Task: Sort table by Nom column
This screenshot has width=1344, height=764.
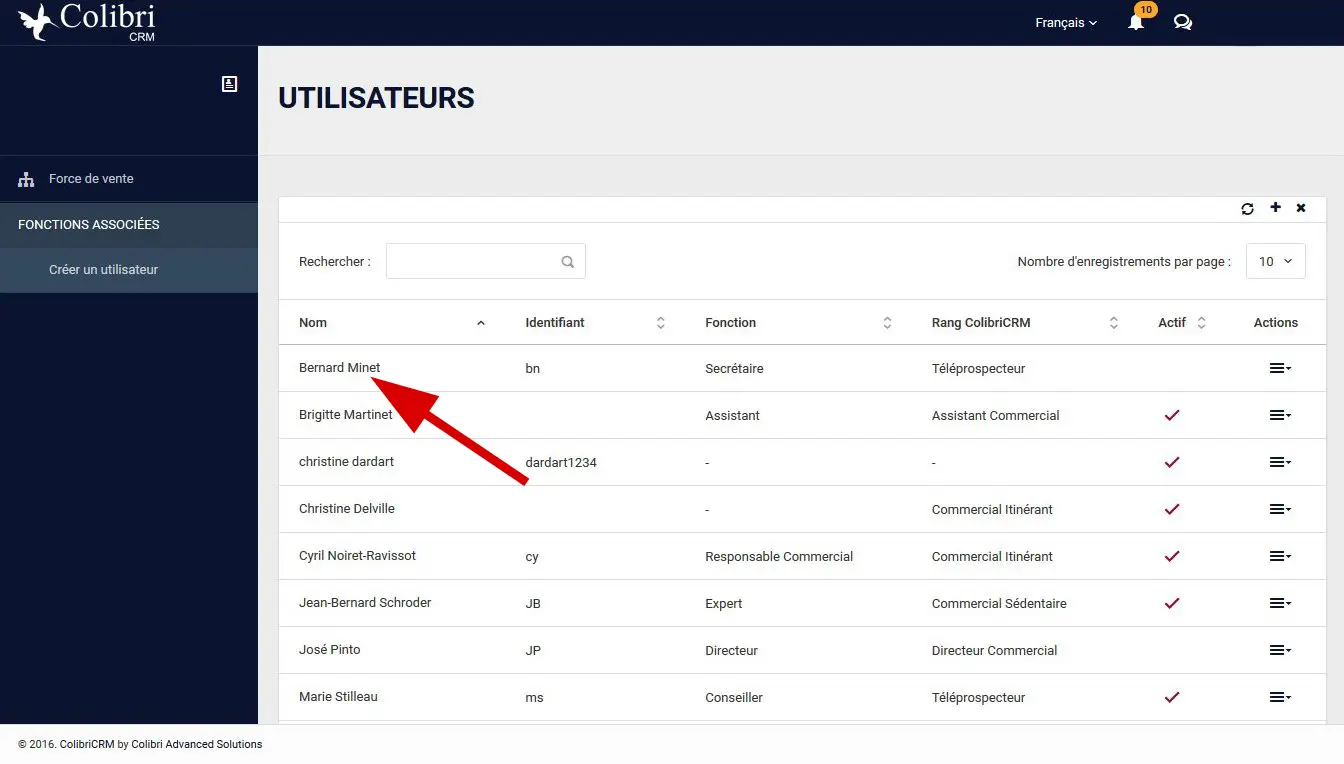Action: (392, 323)
